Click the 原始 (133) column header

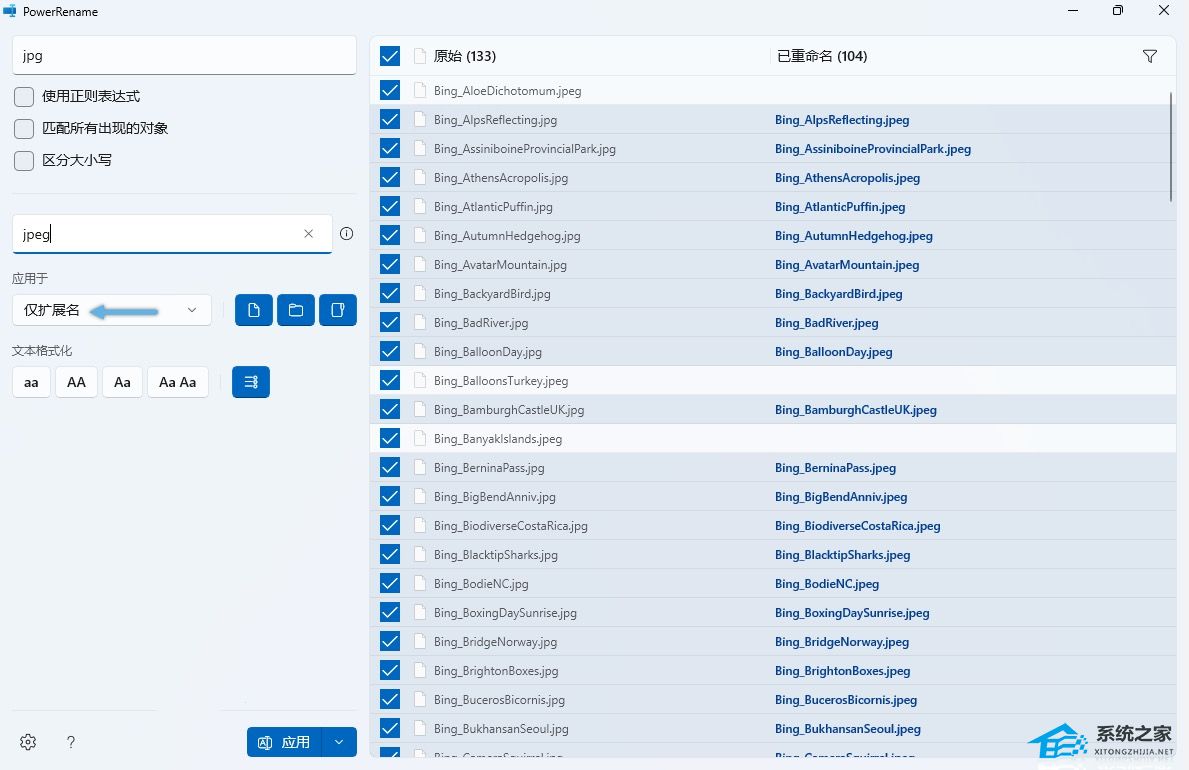click(x=465, y=57)
